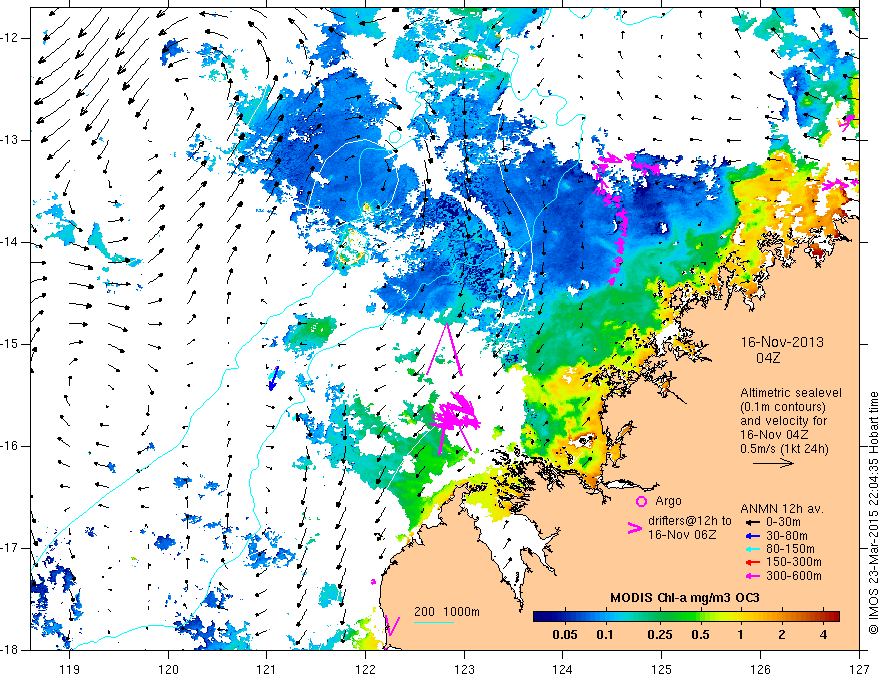Click the '-14' latitude axis label
The height and width of the screenshot is (680, 880).
pyautogui.click(x=10, y=242)
